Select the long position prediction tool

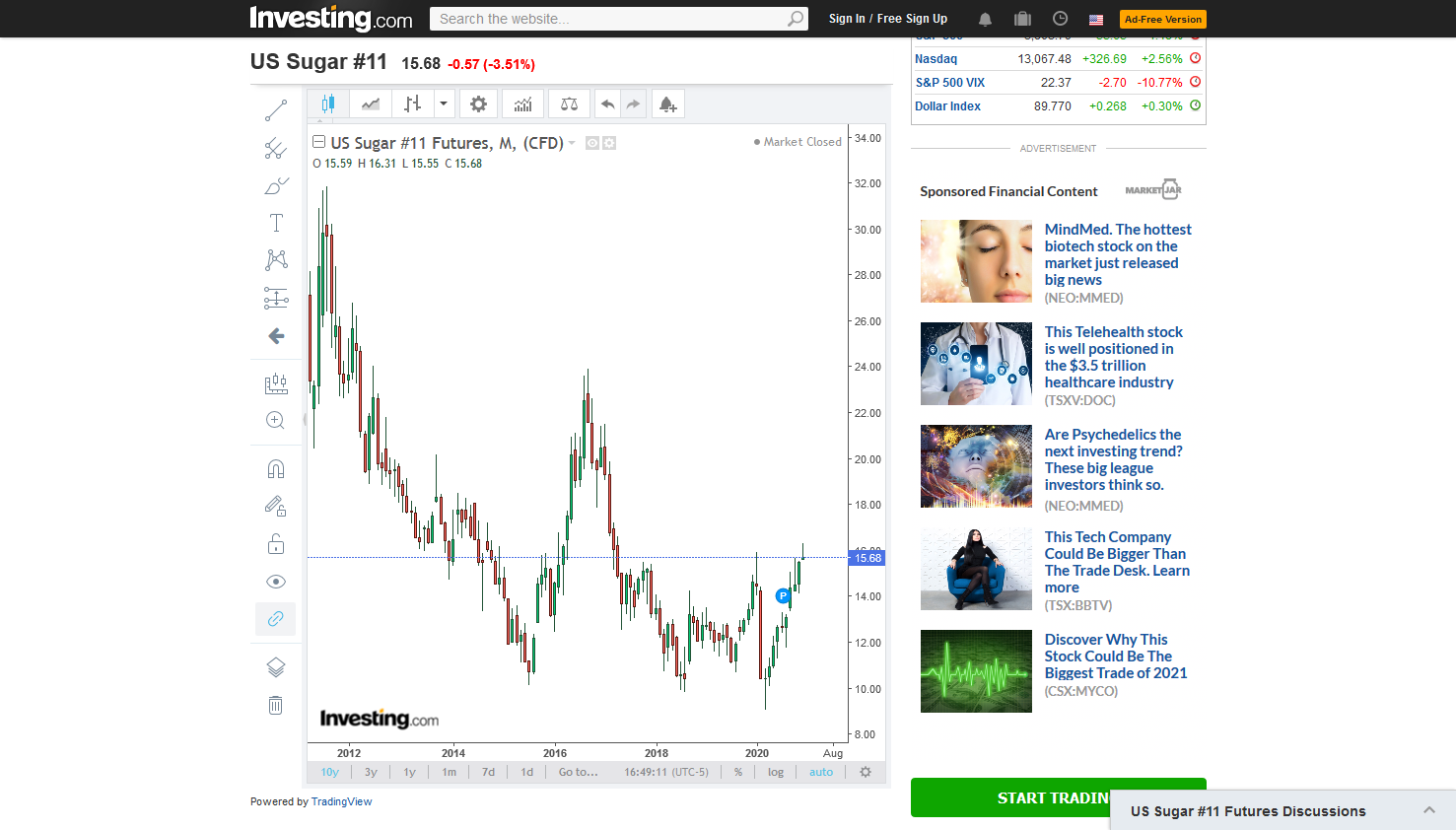[x=276, y=298]
